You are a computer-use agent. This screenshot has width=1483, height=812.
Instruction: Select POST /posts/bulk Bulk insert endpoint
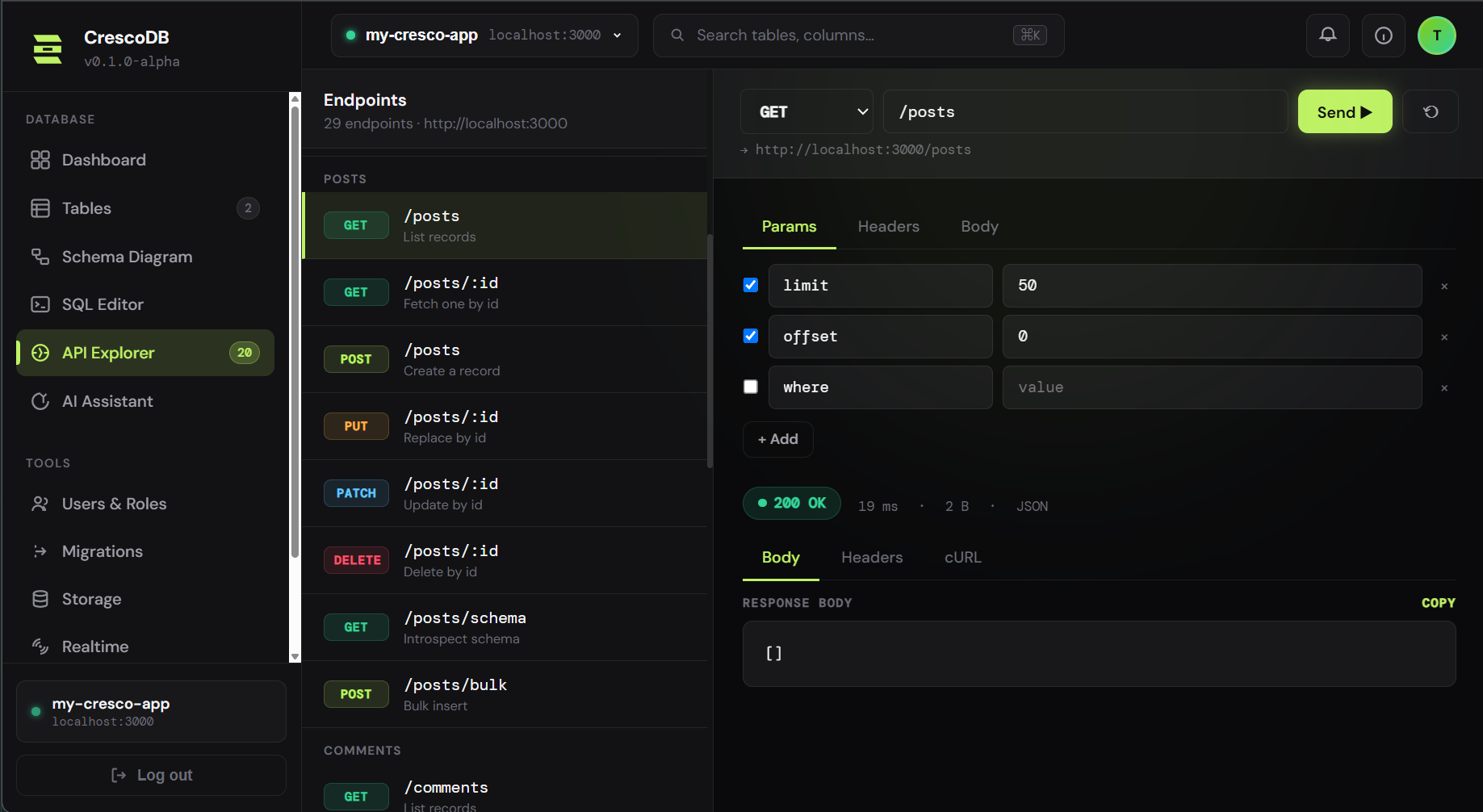coord(505,694)
